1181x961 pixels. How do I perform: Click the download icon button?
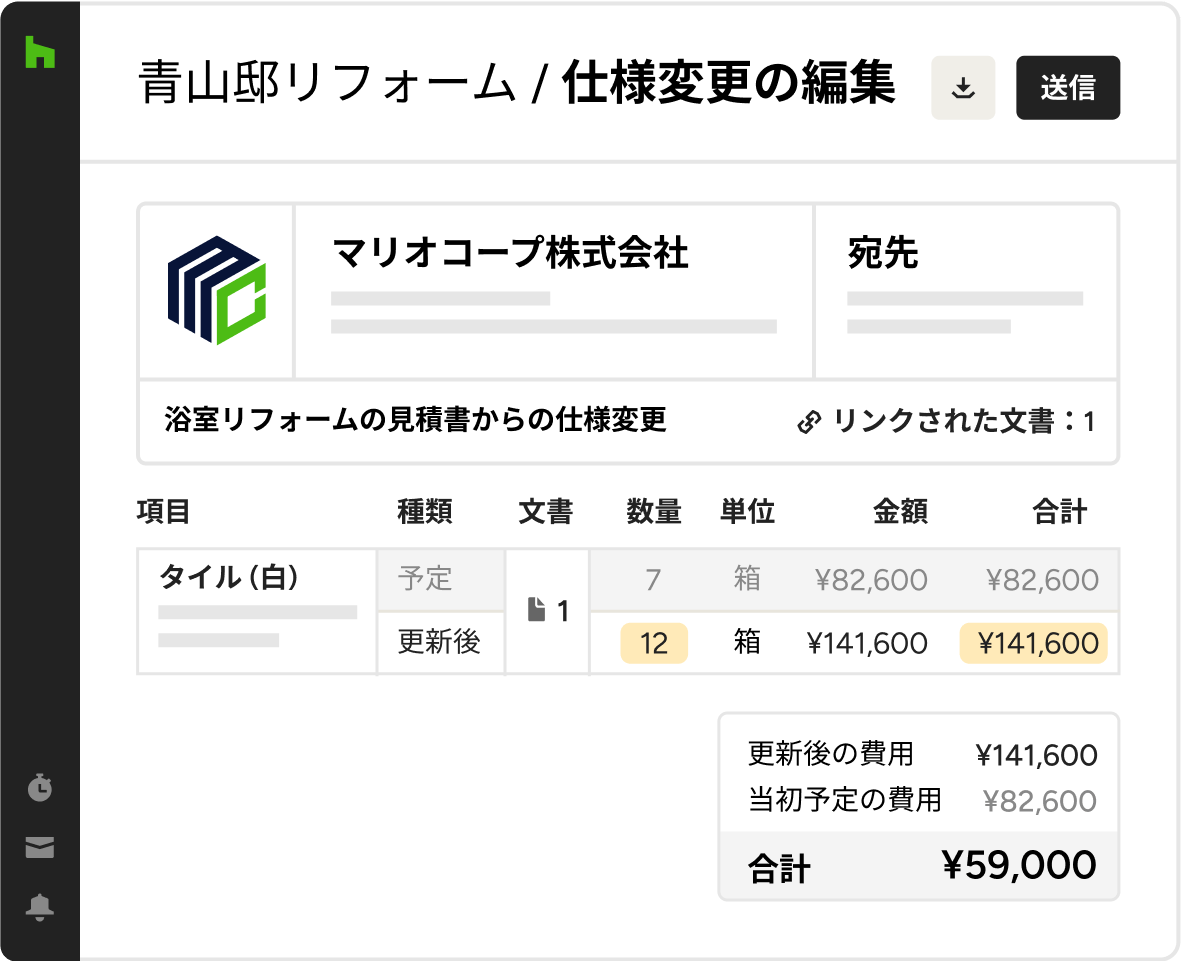click(x=963, y=89)
